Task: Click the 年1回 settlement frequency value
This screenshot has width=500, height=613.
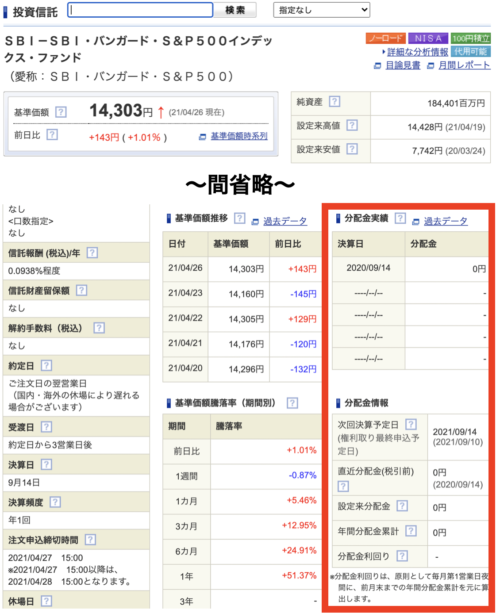Action: coord(19,520)
